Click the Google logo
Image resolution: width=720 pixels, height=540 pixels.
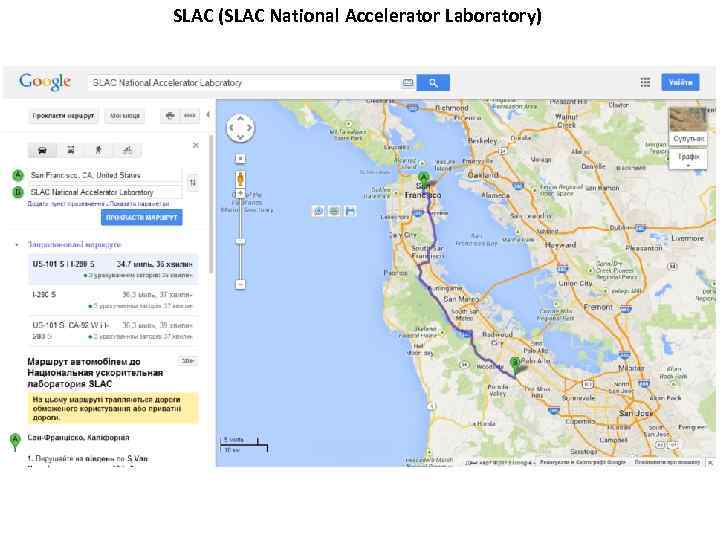point(45,82)
